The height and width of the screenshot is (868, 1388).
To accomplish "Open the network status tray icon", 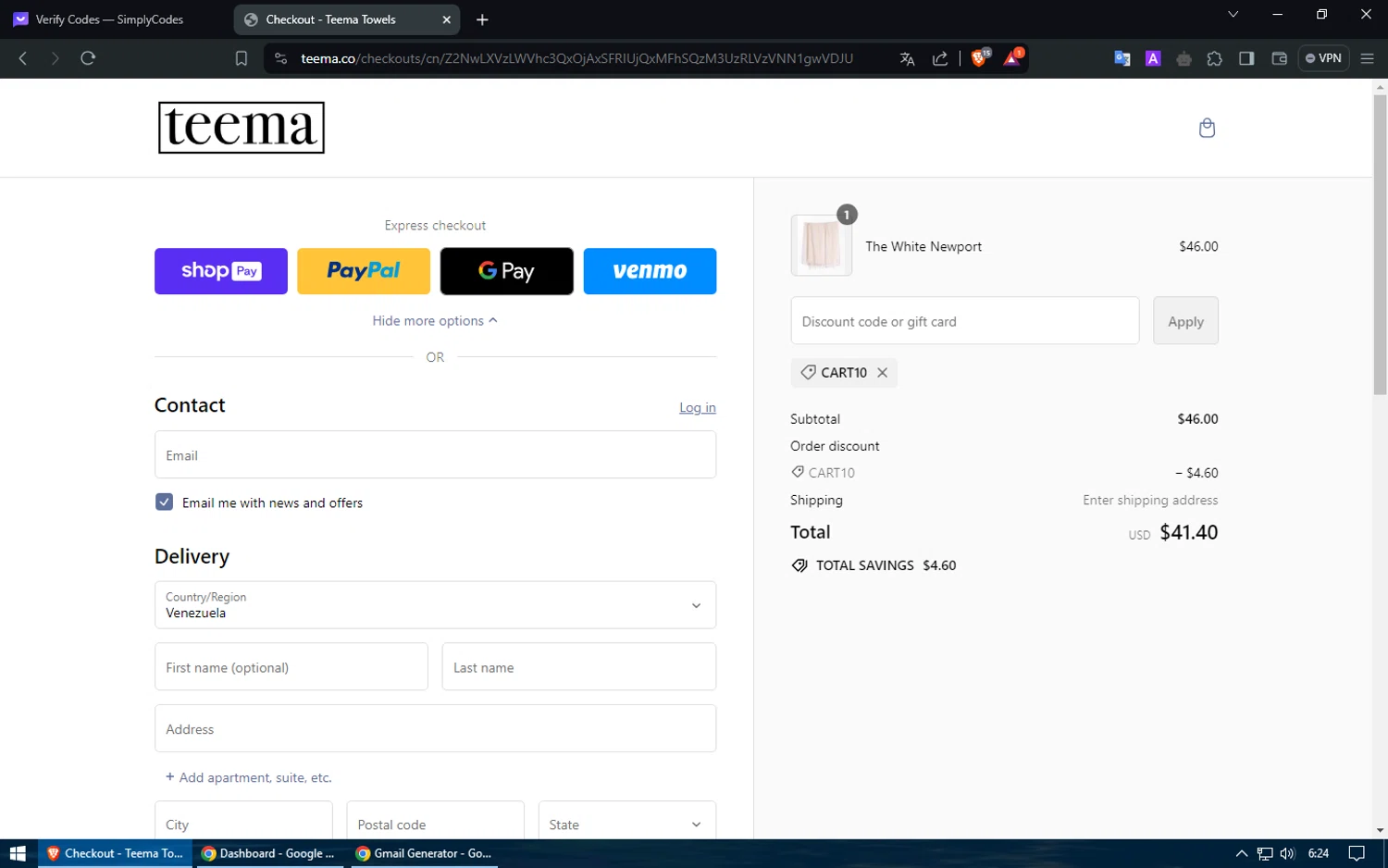I will coord(1265,853).
